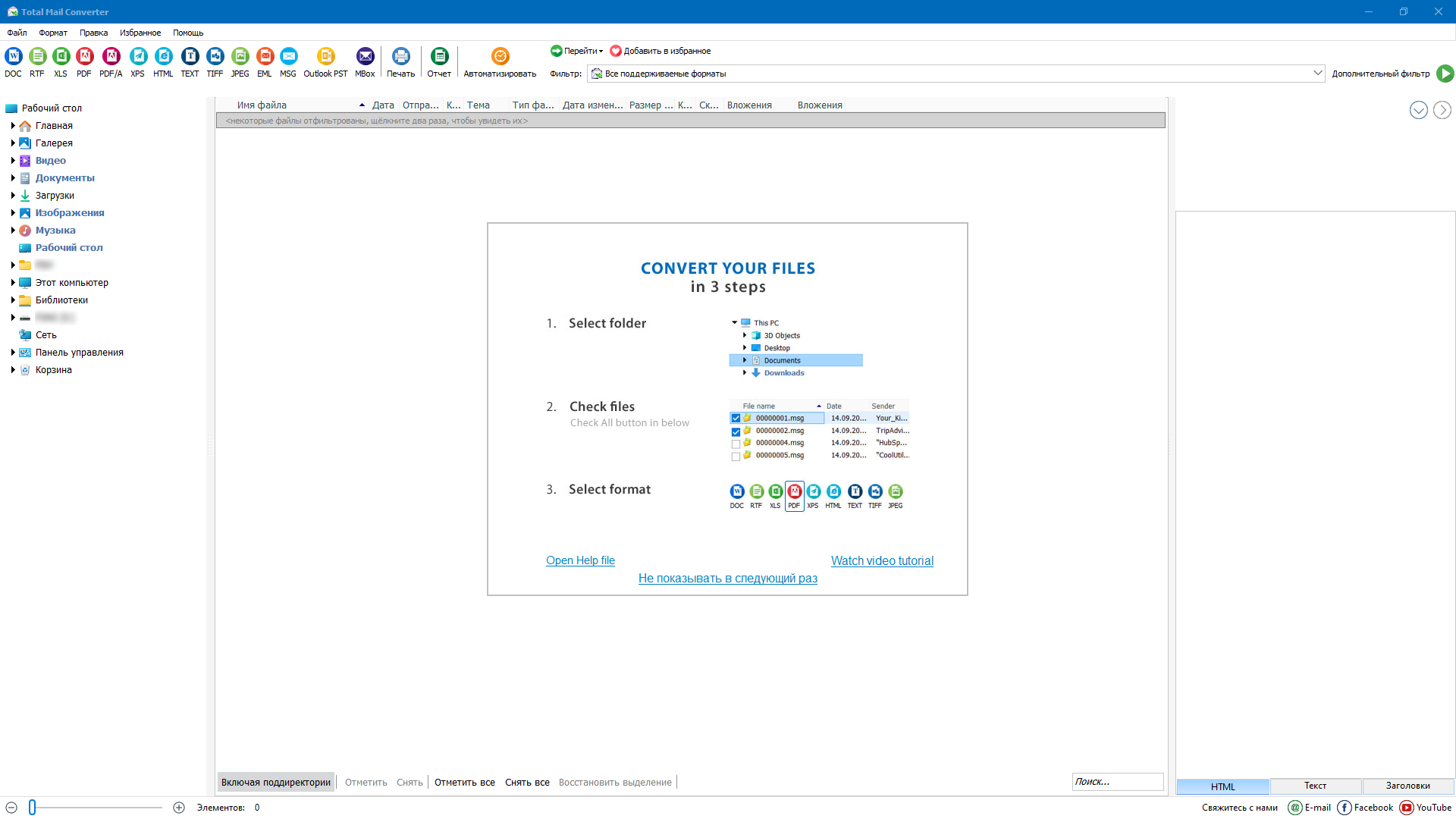Click the Поиск search field
Image resolution: width=1456 pixels, height=819 pixels.
1117,782
